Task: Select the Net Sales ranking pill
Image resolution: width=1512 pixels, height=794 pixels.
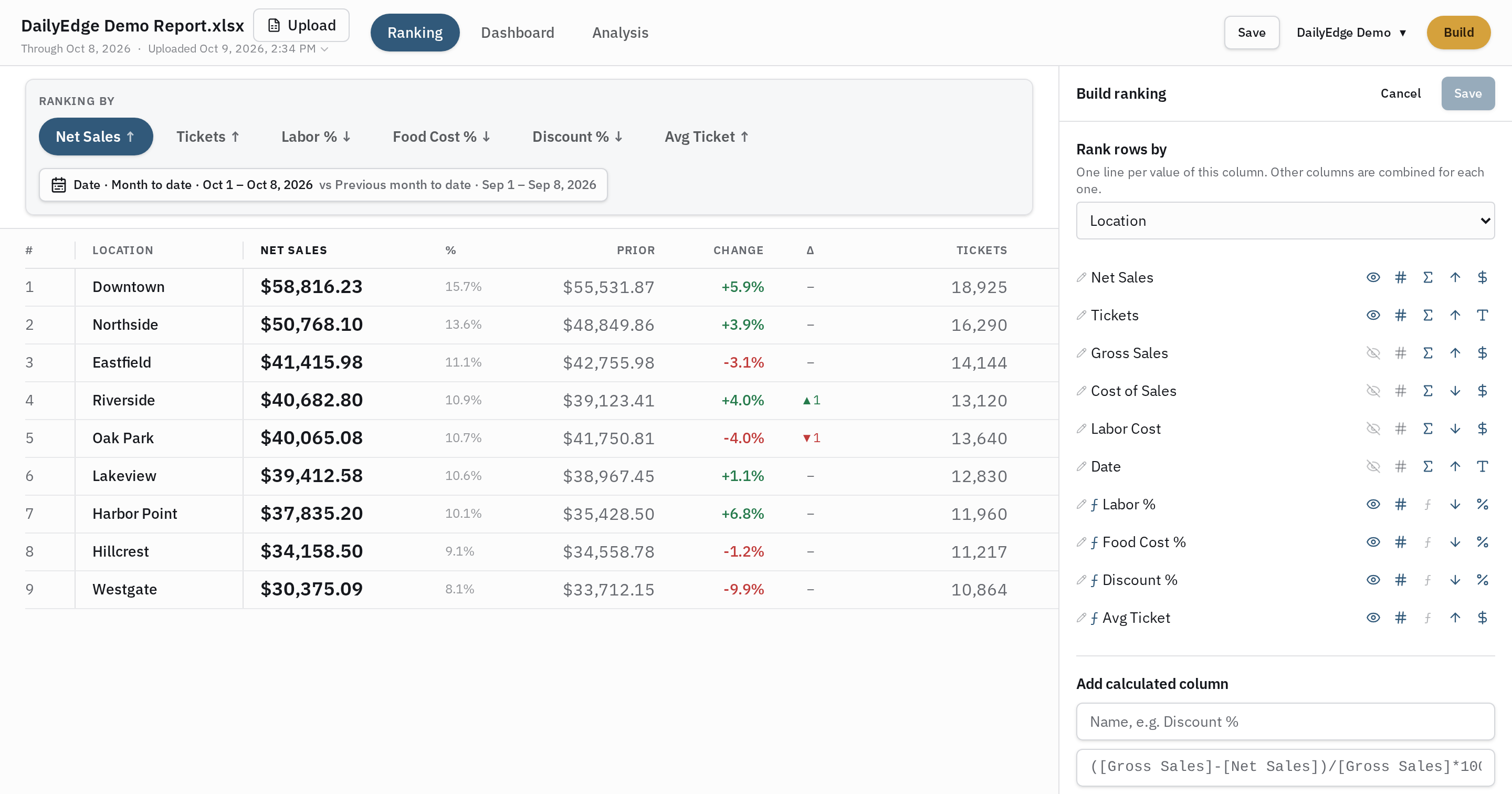Action: click(x=96, y=137)
